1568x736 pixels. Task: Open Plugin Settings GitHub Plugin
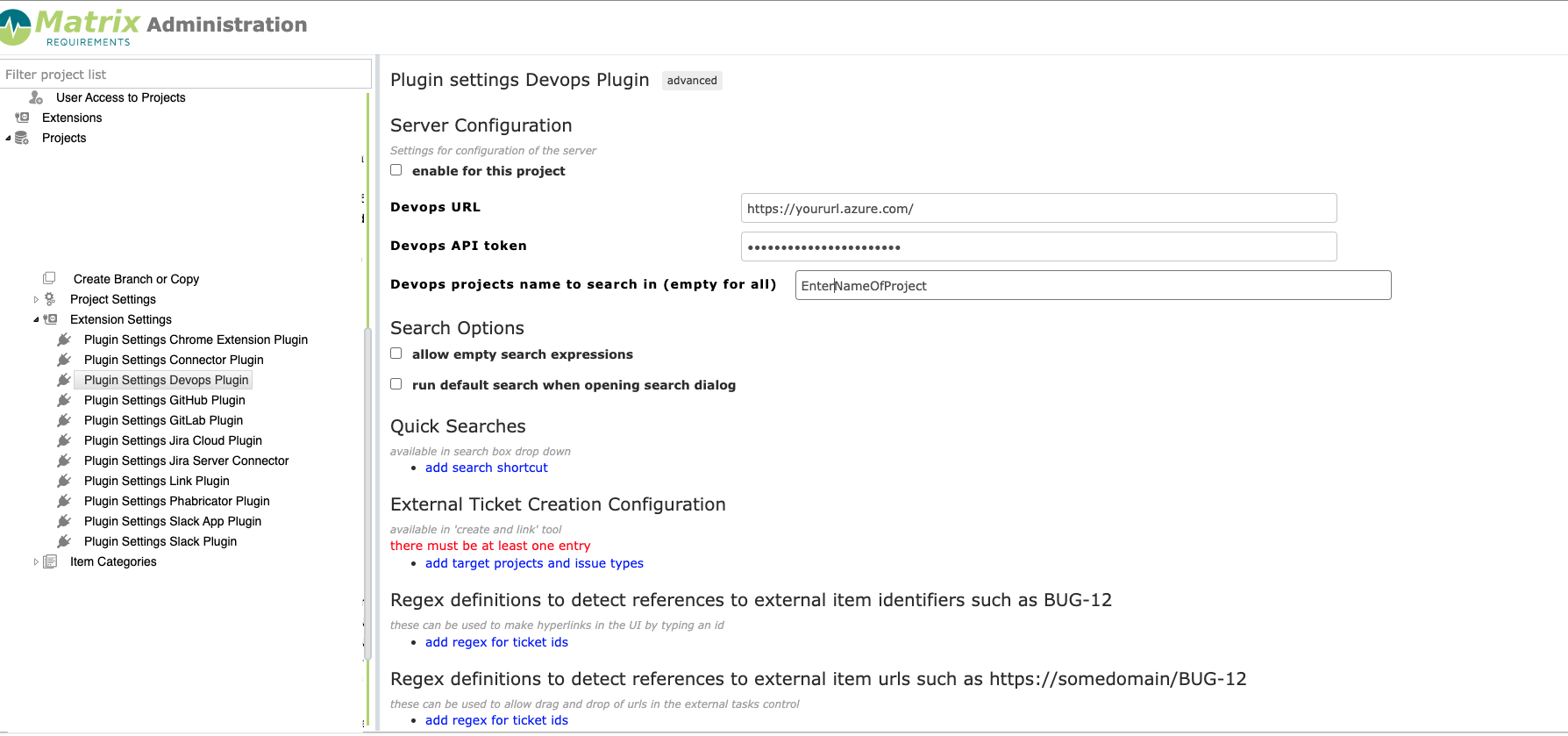point(165,400)
